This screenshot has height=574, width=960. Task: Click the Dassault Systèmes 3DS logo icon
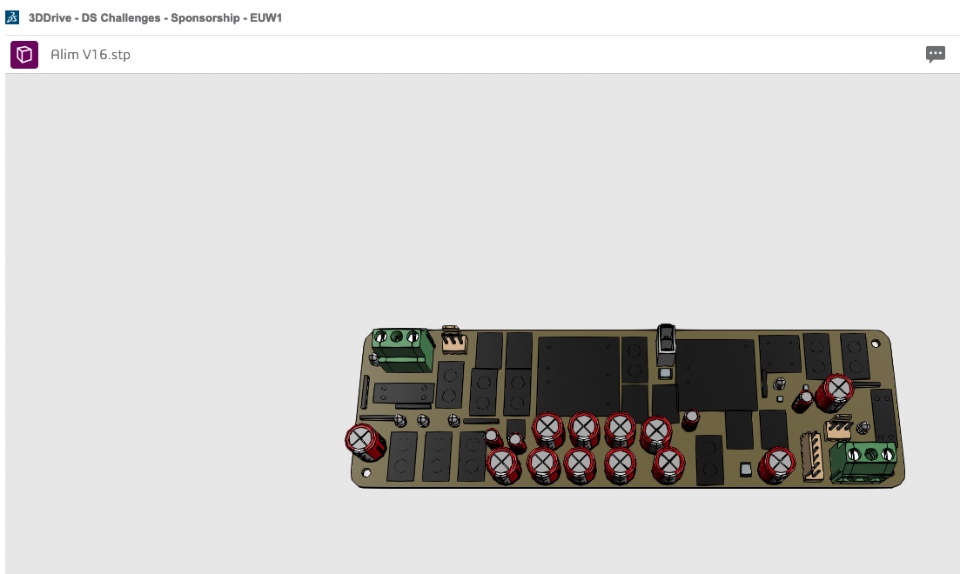coord(12,17)
